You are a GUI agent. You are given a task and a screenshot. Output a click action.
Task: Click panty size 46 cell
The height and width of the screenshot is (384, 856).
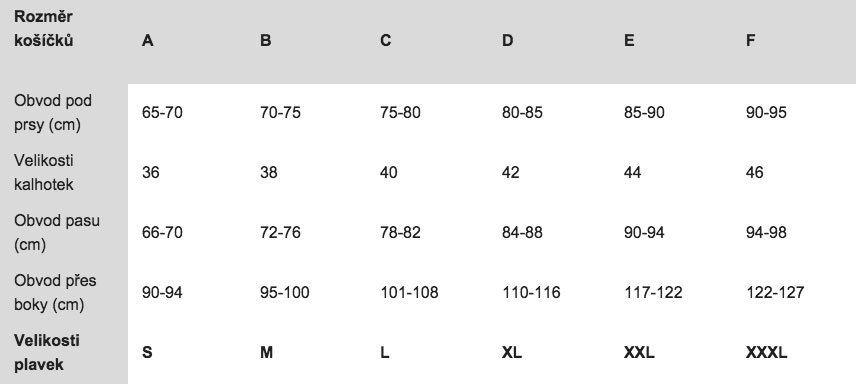754,173
